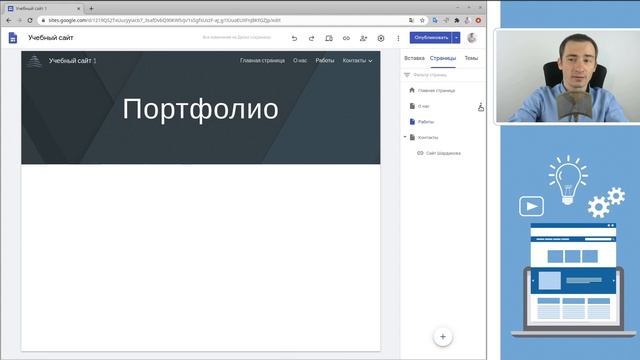The image size is (640, 360).
Task: Share with others icon
Action: (x=363, y=38)
